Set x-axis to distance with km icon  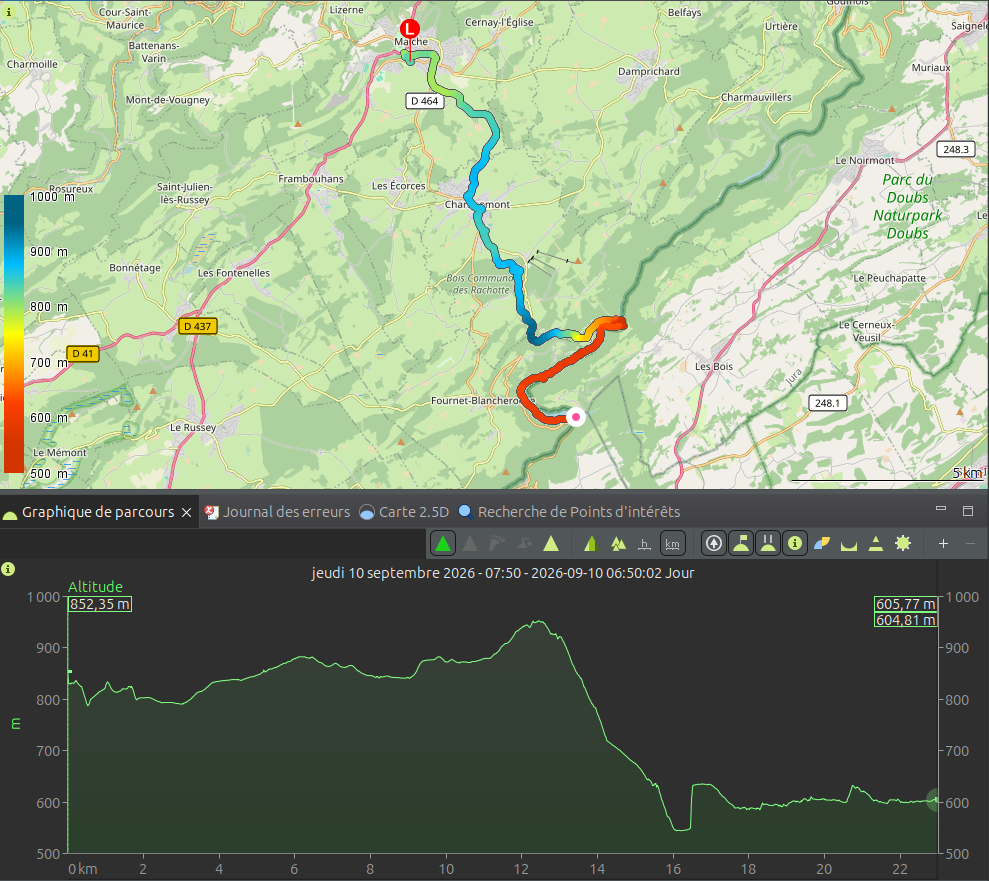(x=672, y=544)
